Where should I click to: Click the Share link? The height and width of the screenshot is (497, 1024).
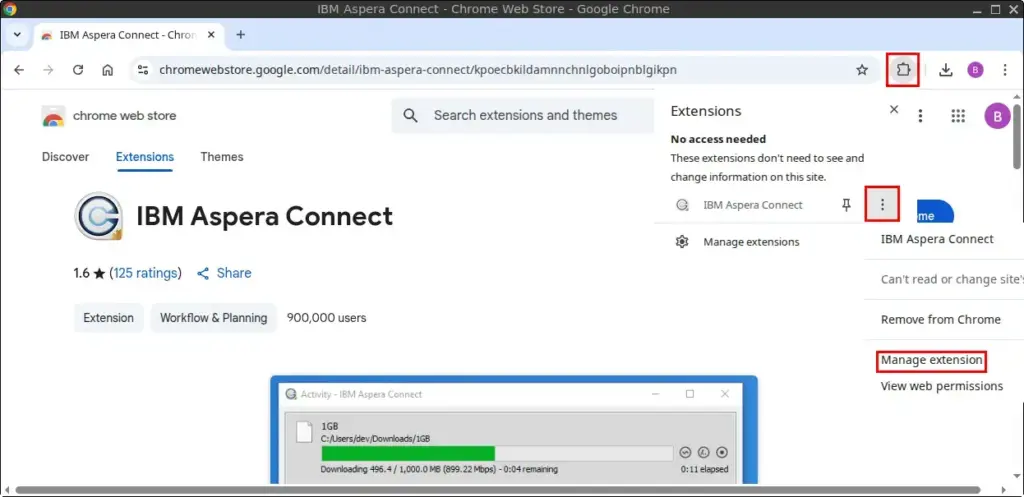coord(224,273)
